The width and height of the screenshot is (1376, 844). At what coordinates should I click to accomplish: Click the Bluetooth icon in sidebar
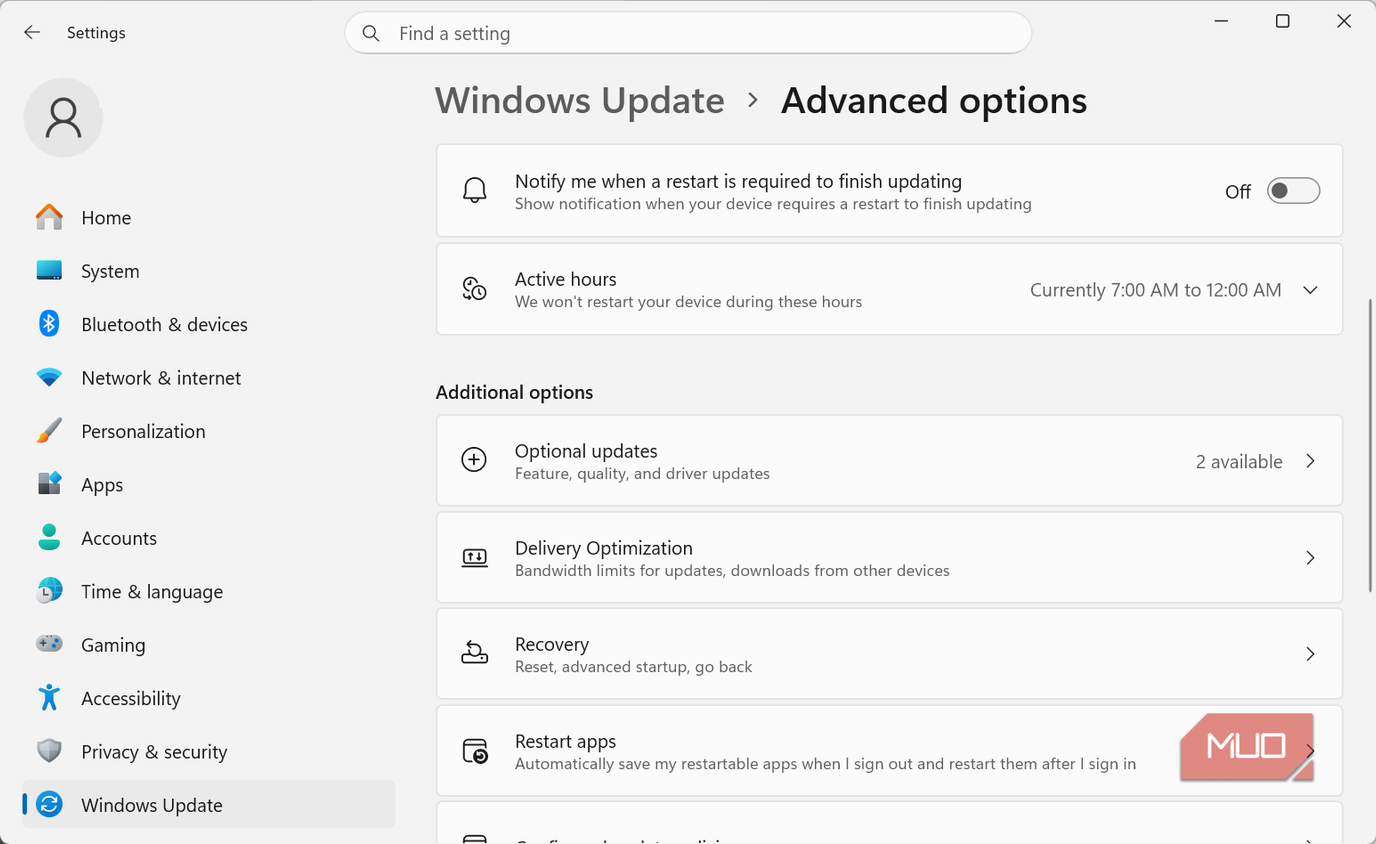[x=49, y=324]
